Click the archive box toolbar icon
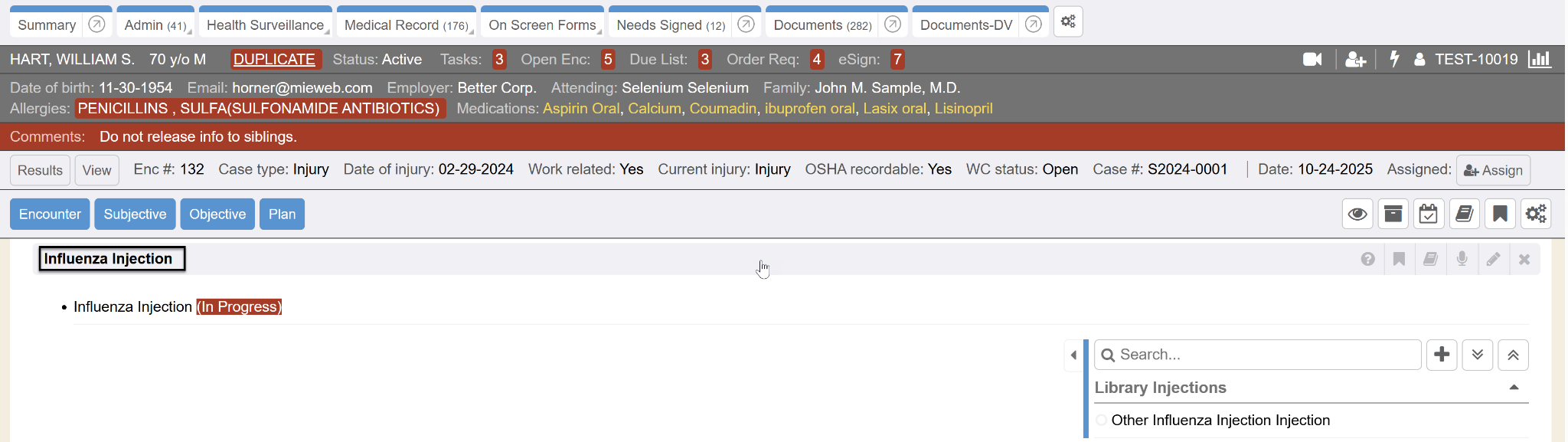This screenshot has height=442, width=1568. [x=1393, y=214]
